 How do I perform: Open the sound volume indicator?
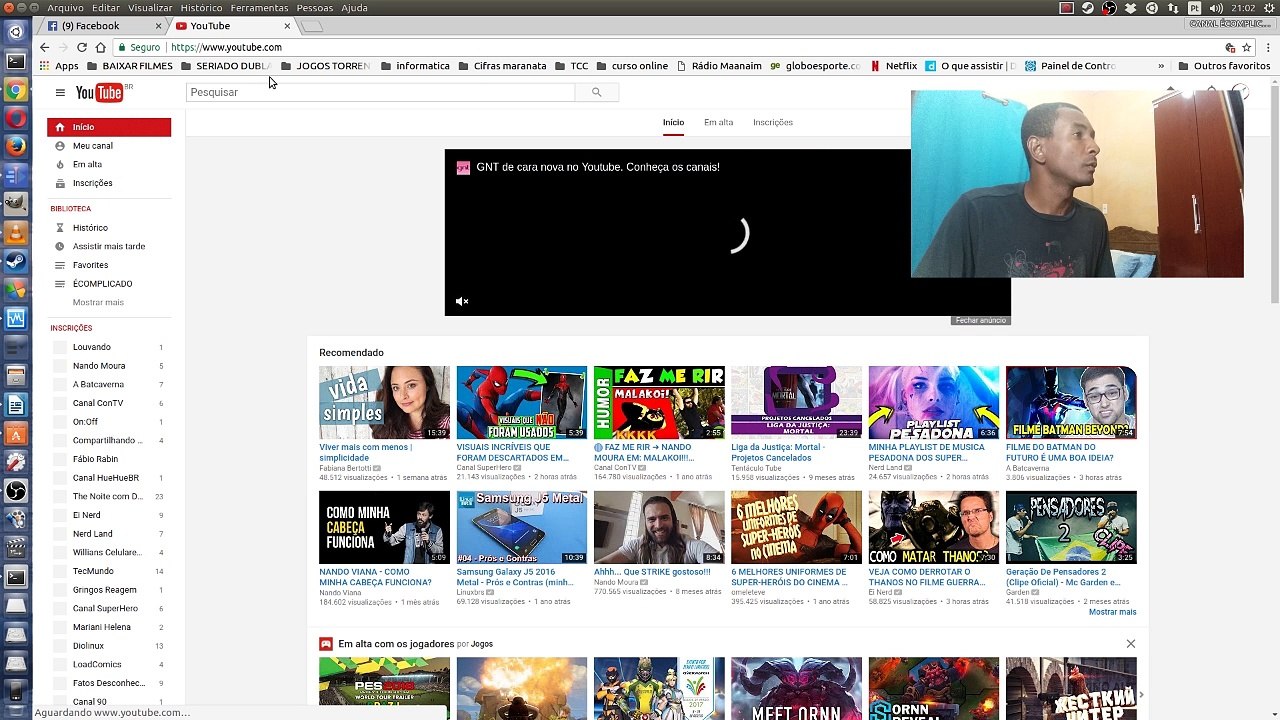click(1218, 8)
